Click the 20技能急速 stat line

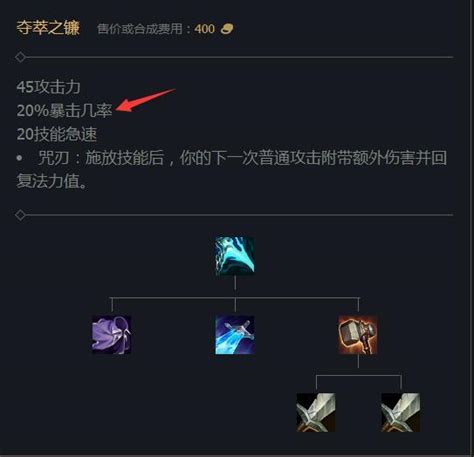point(57,134)
